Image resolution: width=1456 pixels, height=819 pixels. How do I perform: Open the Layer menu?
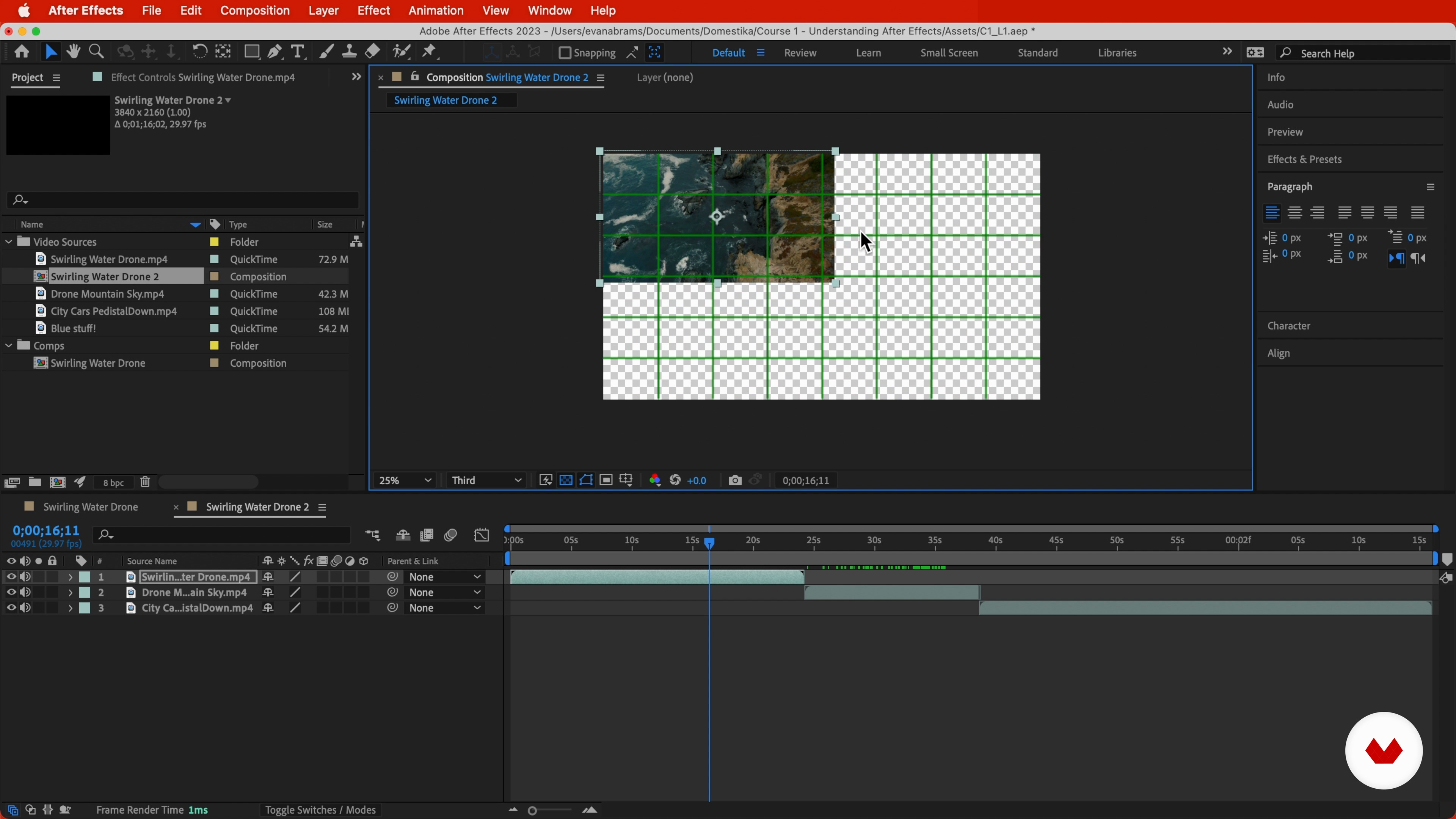[323, 10]
